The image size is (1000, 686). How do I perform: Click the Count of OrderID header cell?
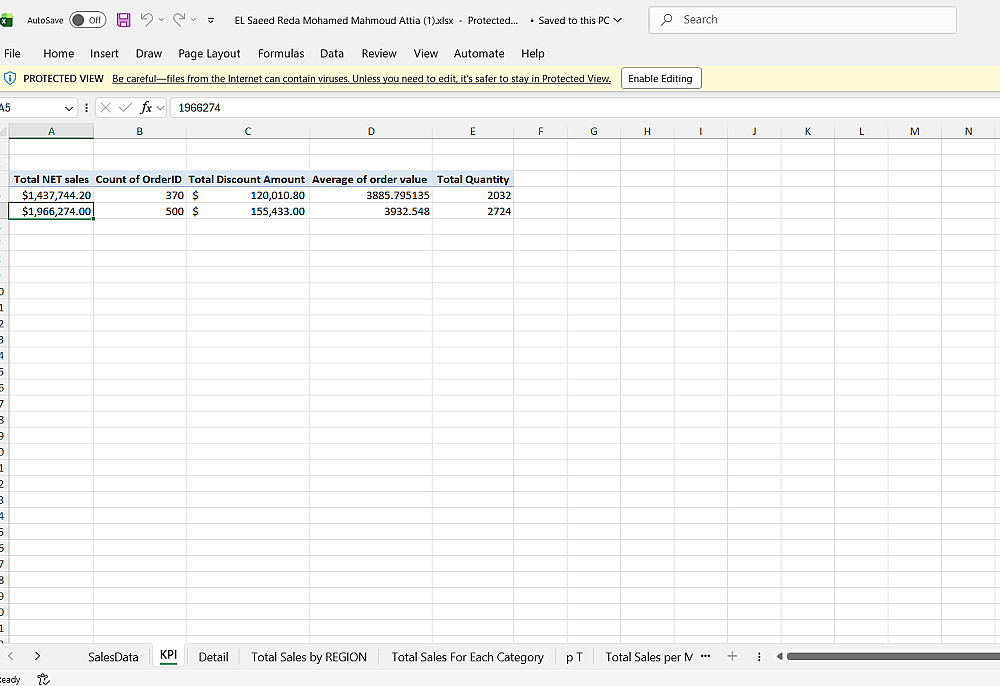[x=140, y=179]
